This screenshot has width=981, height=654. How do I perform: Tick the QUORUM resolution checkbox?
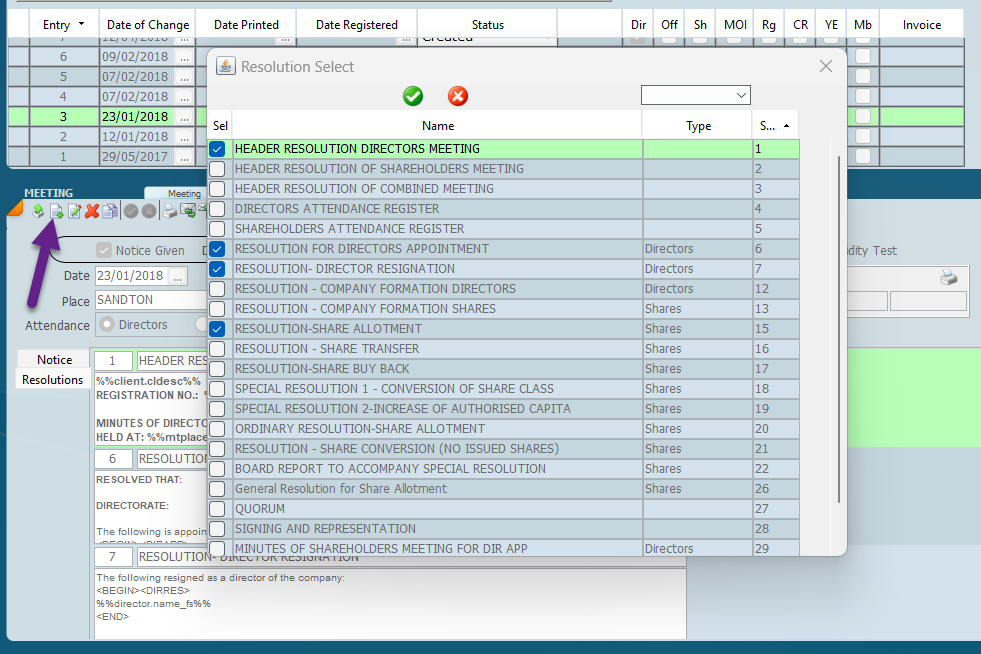pos(217,509)
